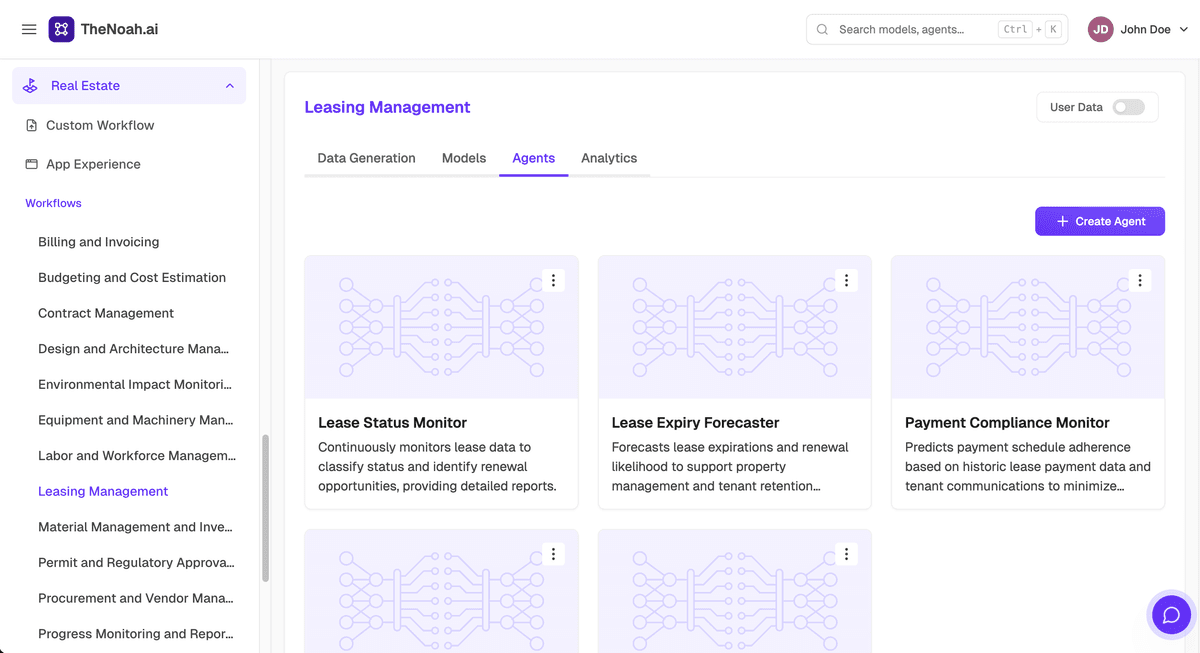Open the chat bubble icon

(1171, 615)
